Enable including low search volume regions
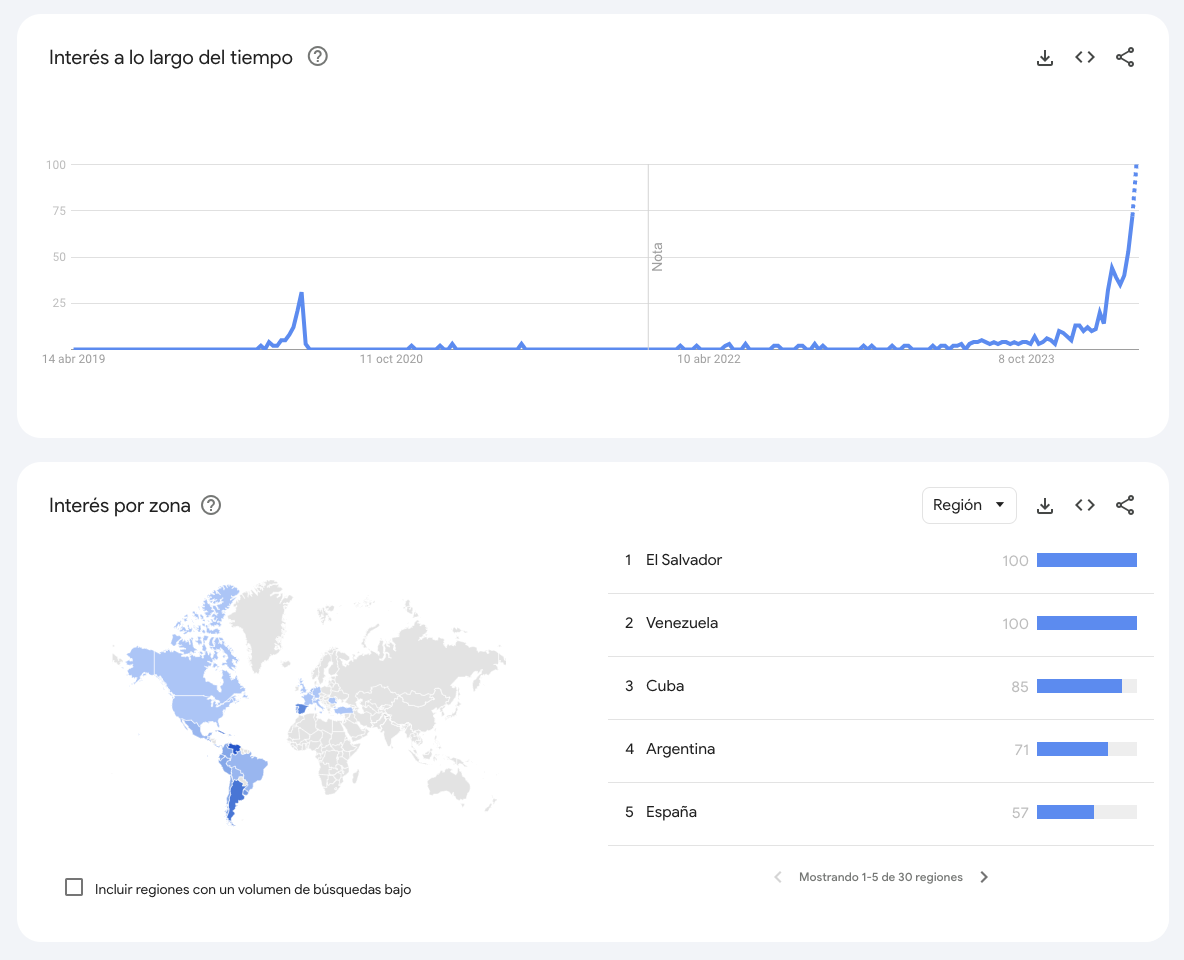This screenshot has height=960, width=1184. pos(74,887)
